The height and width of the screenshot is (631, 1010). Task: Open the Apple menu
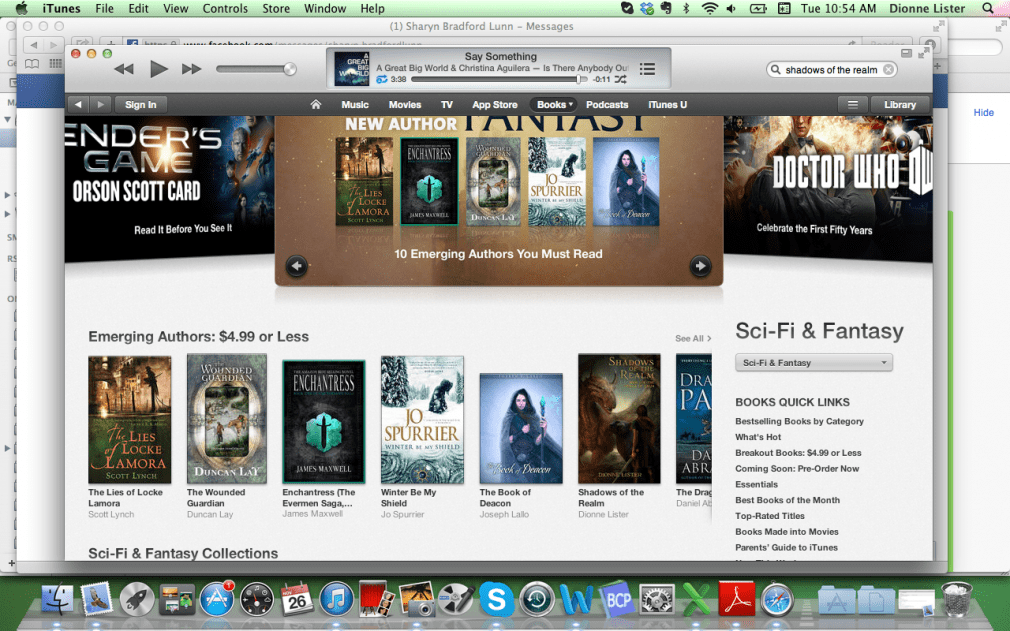coord(21,8)
